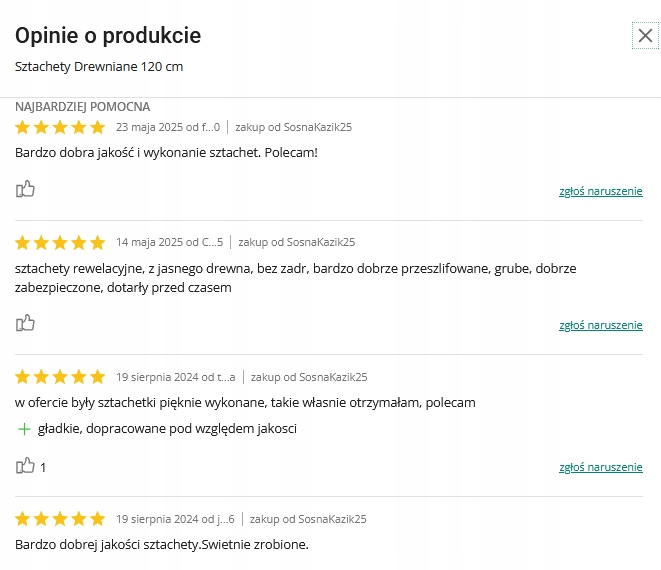Report abuse on the pięknie wykonane review
This screenshot has height=570, width=661.
[600, 467]
